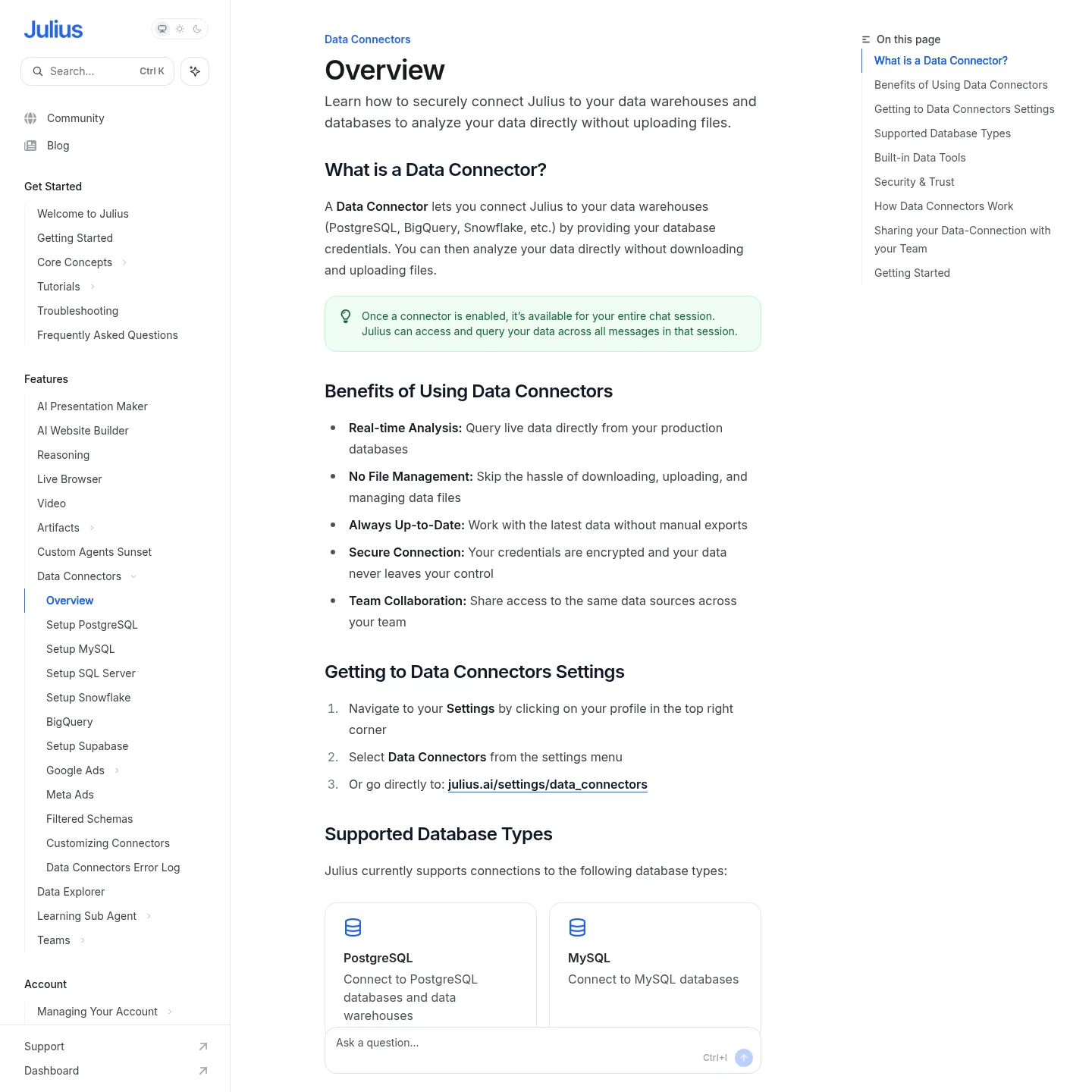
Task: Open the AI assistant sparkle button
Action: (x=195, y=71)
